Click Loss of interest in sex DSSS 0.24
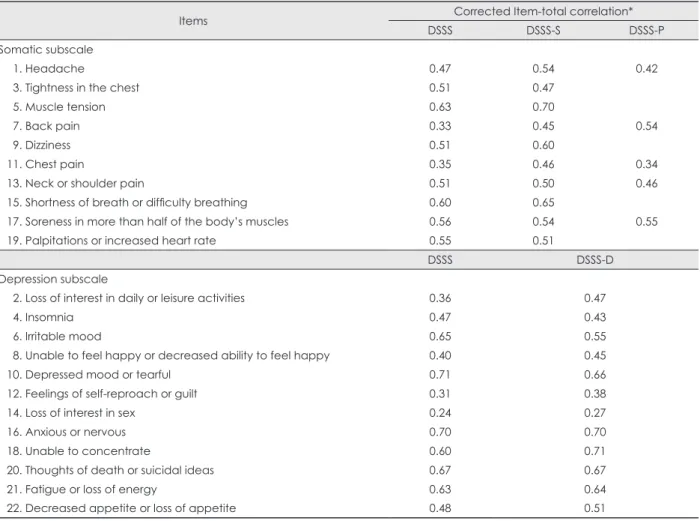The width and height of the screenshot is (700, 521). coord(440,413)
